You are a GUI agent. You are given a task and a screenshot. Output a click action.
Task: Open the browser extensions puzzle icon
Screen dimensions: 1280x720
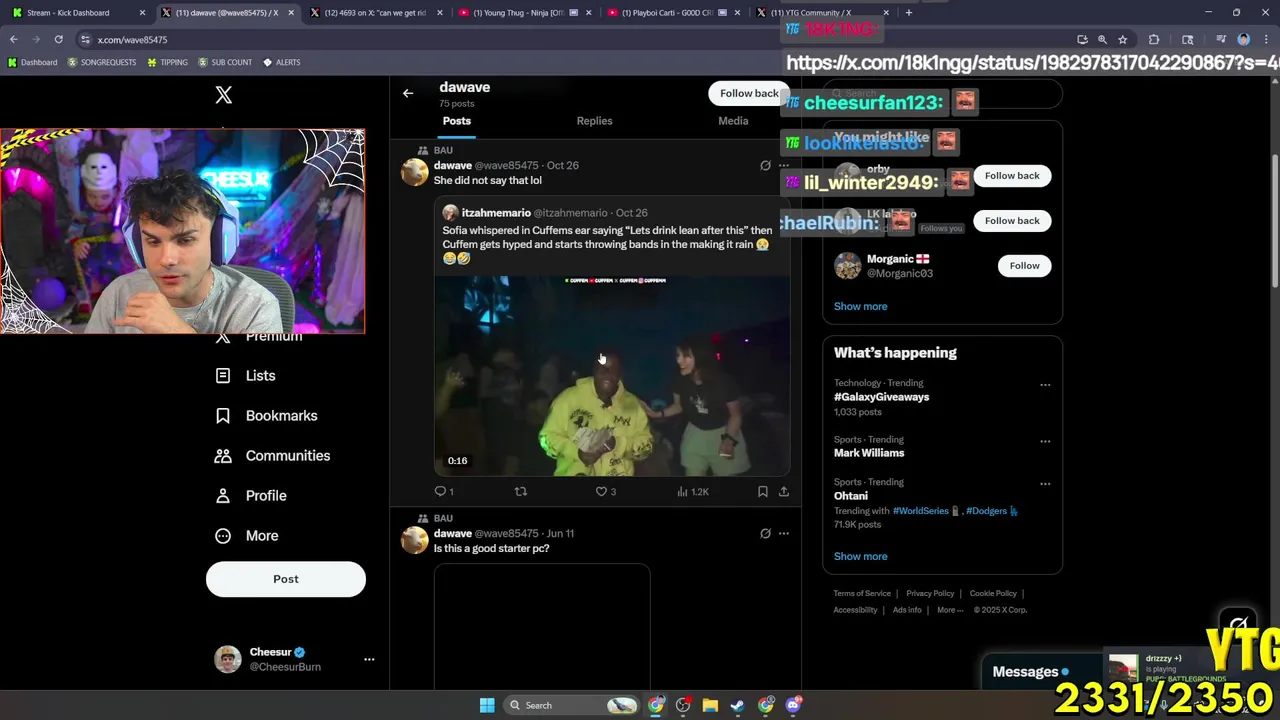pyautogui.click(x=1154, y=39)
